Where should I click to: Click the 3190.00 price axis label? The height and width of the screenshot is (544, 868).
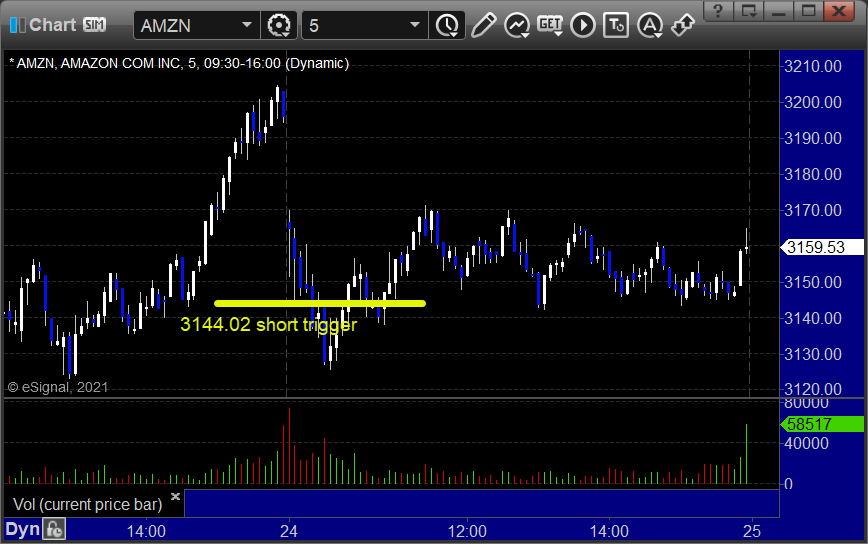point(813,138)
